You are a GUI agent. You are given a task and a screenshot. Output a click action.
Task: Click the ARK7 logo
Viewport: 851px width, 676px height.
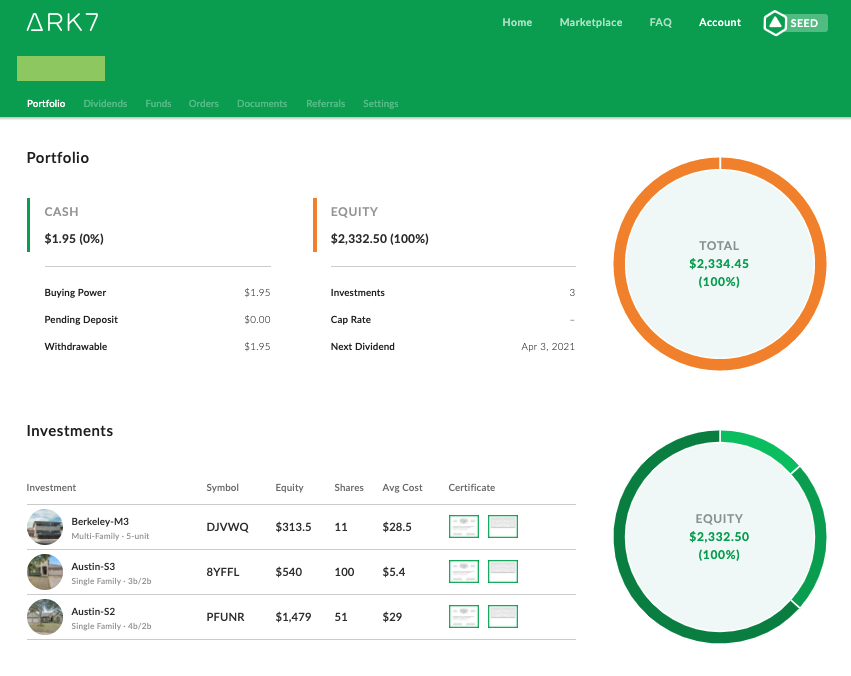click(x=62, y=22)
